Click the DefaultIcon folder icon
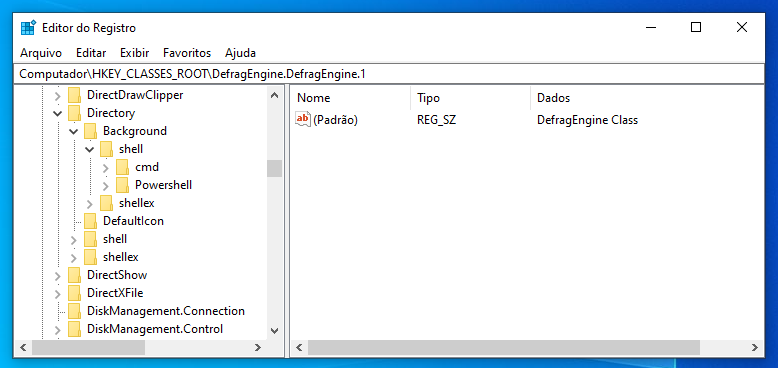Viewport: 778px width, 368px height. [x=90, y=221]
